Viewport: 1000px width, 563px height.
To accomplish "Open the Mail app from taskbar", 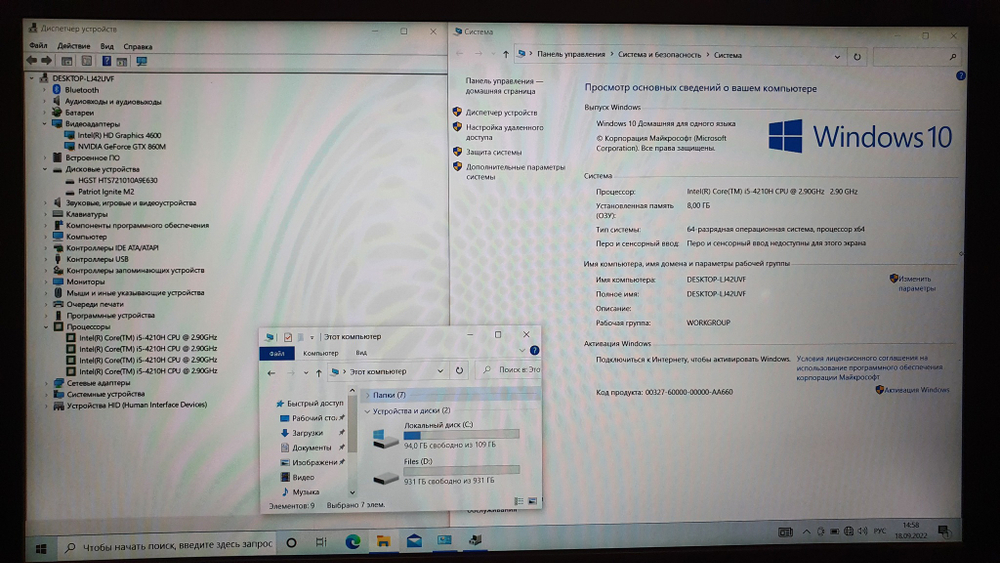I will pyautogui.click(x=414, y=541).
